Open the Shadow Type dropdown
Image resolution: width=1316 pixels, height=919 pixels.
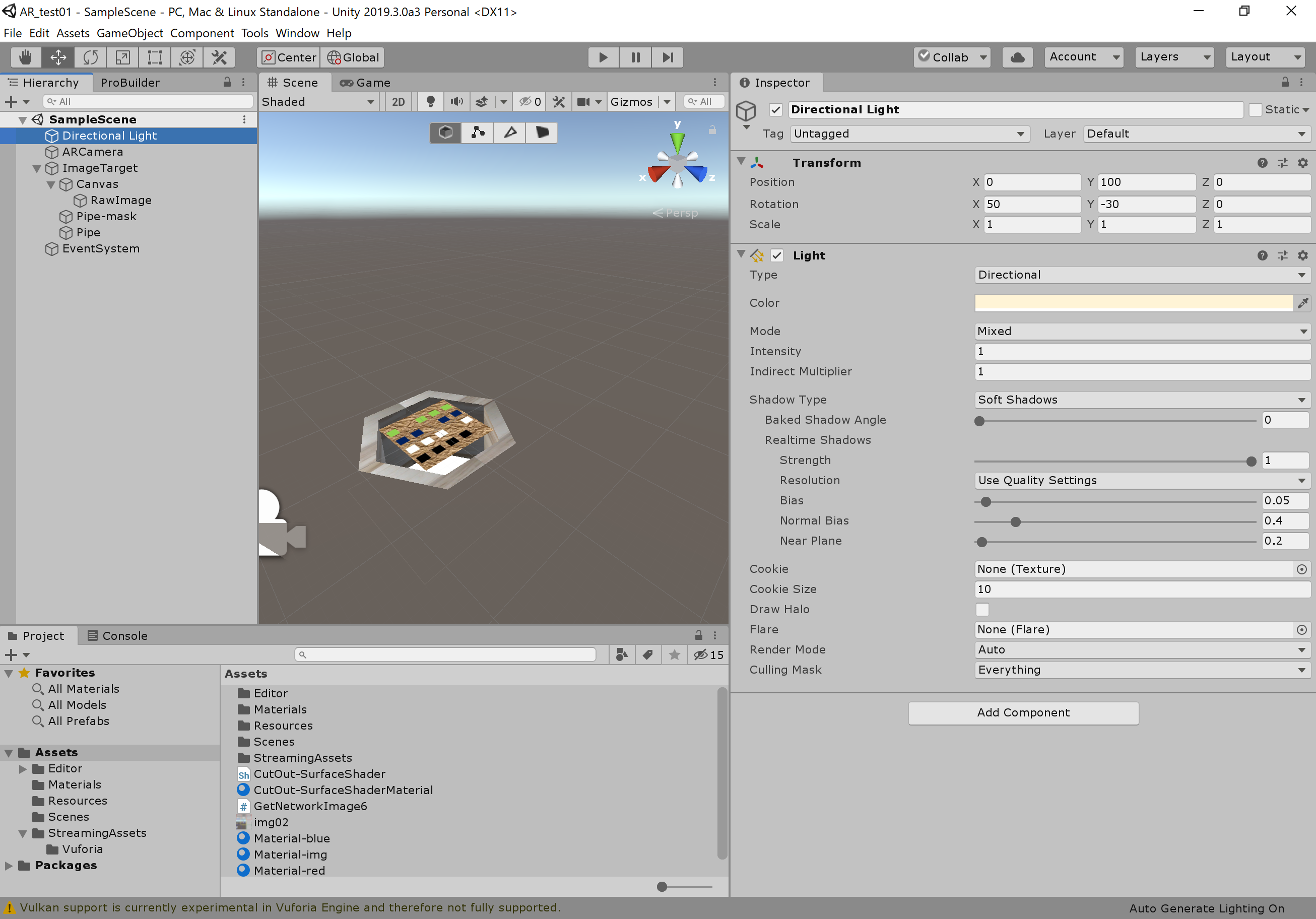tap(1141, 400)
